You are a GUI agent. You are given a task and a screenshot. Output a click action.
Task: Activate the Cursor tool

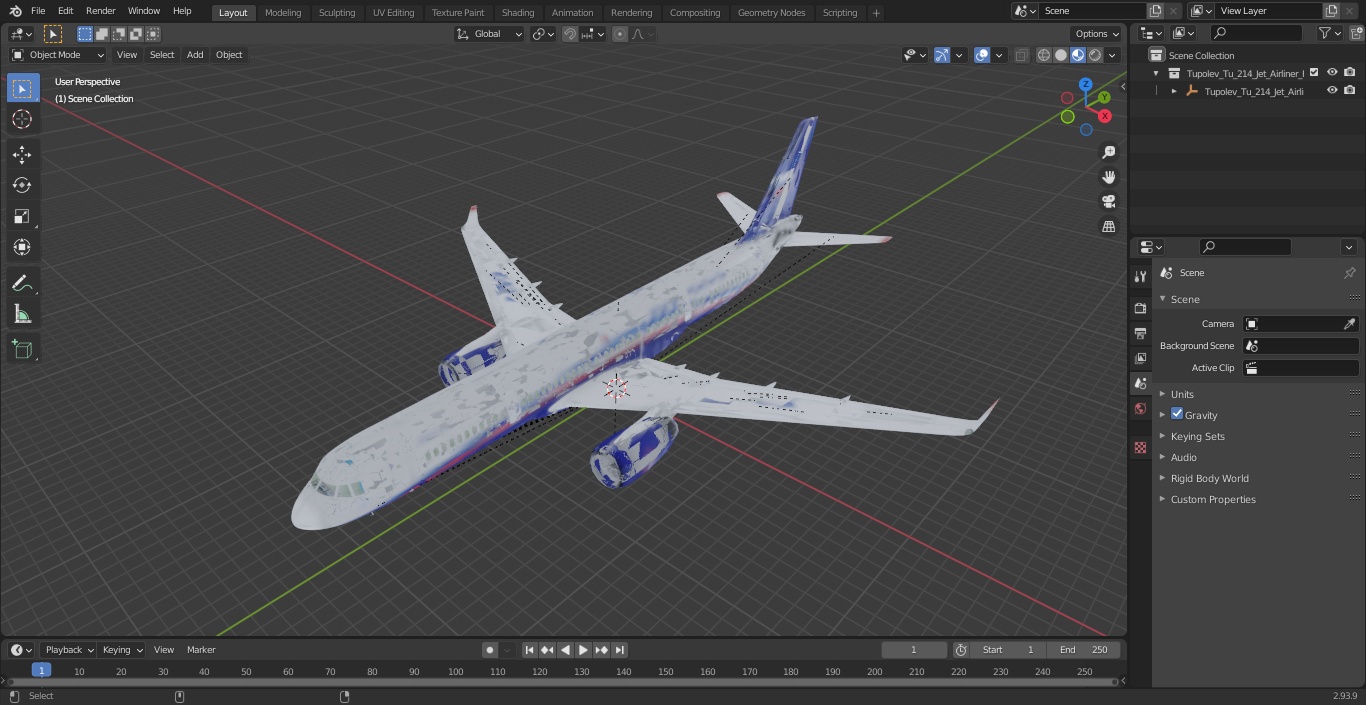[x=22, y=119]
